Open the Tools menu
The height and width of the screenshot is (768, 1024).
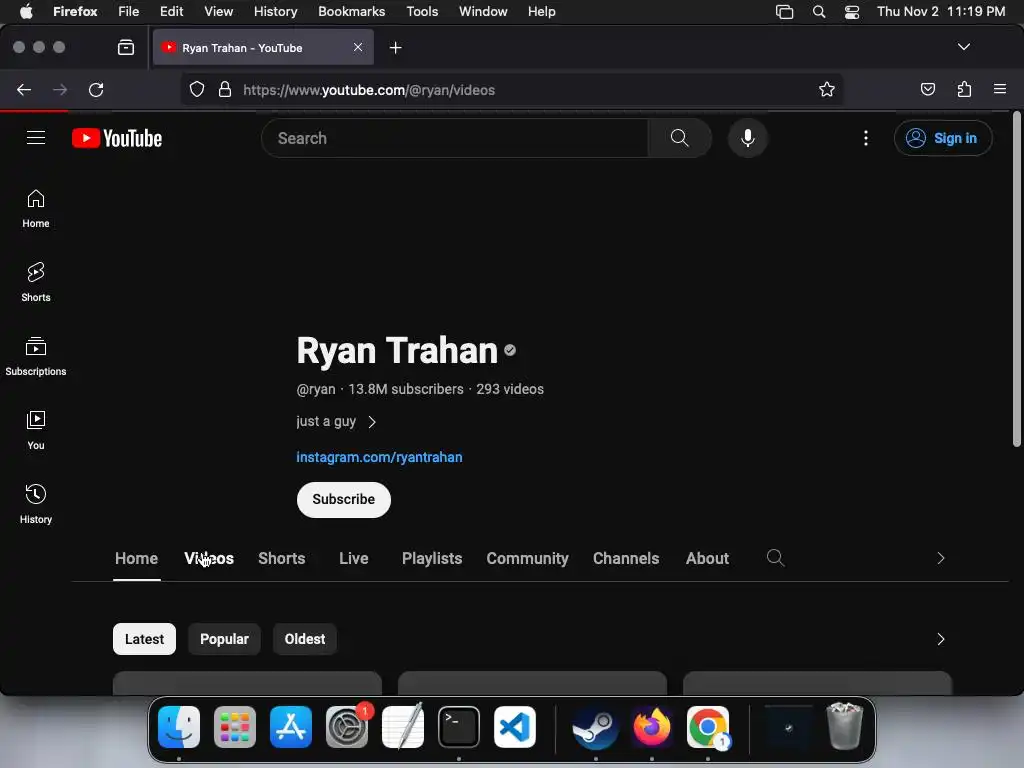coord(422,11)
